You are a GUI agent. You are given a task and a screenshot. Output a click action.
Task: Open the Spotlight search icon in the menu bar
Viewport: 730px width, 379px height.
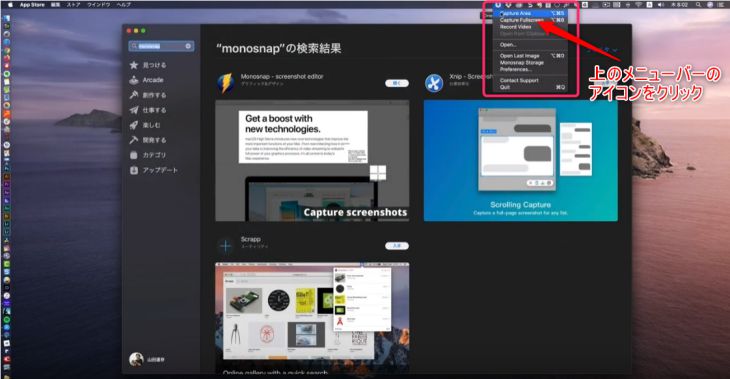[698, 5]
